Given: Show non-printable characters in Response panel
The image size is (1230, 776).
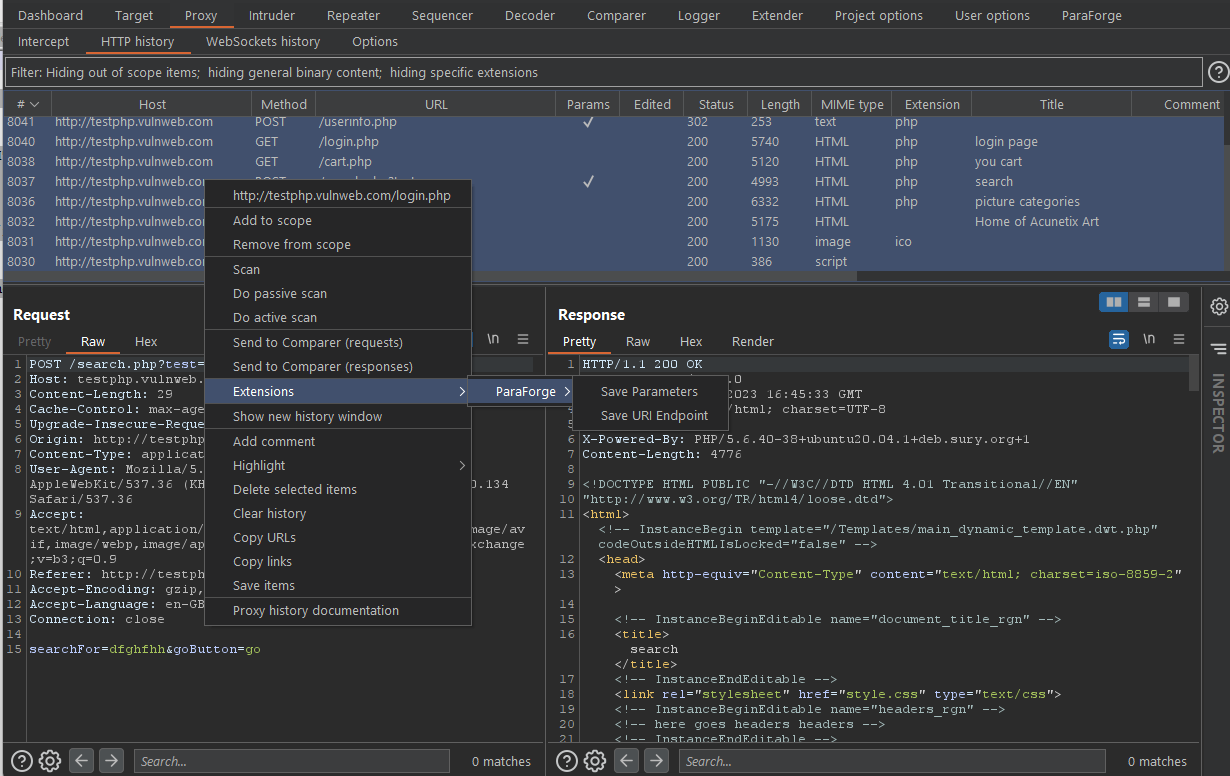Looking at the screenshot, I should (x=1149, y=340).
